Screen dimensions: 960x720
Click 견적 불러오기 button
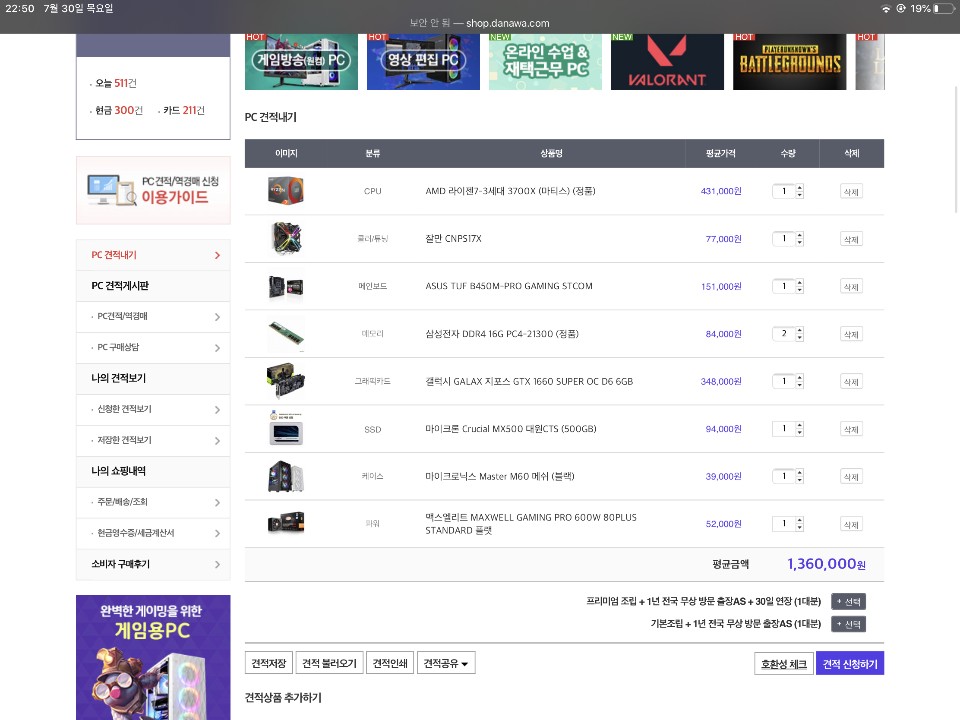pos(329,663)
